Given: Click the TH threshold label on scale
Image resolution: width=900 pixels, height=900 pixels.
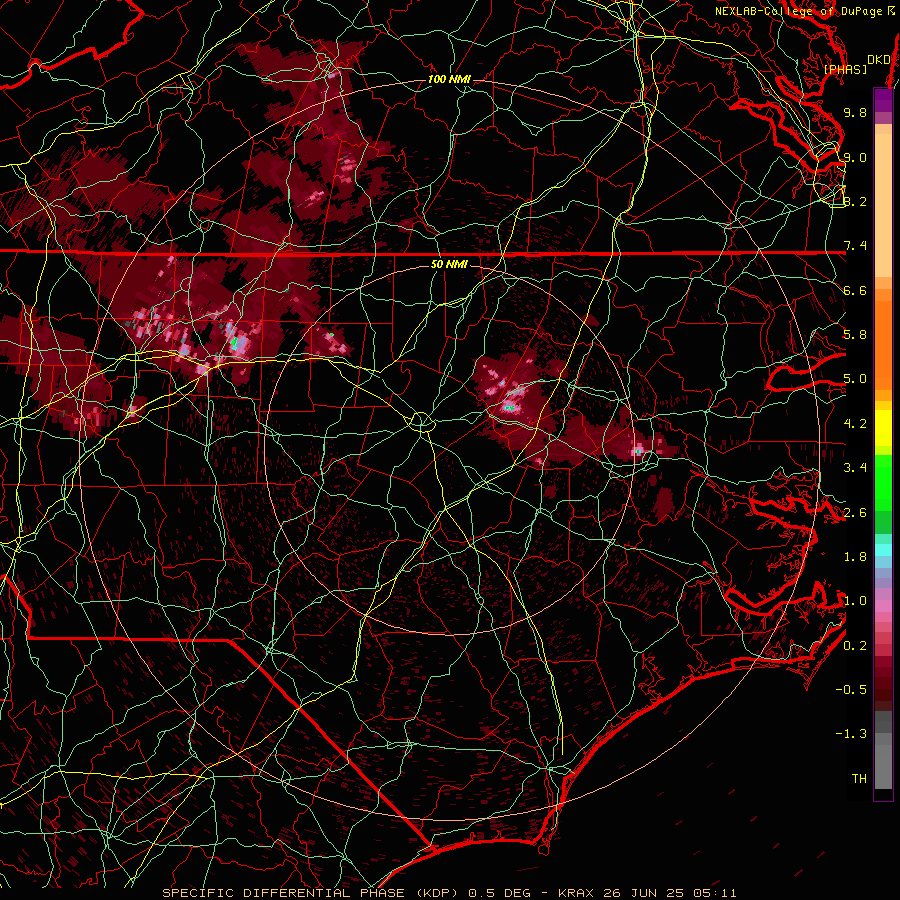Looking at the screenshot, I should click(x=859, y=779).
